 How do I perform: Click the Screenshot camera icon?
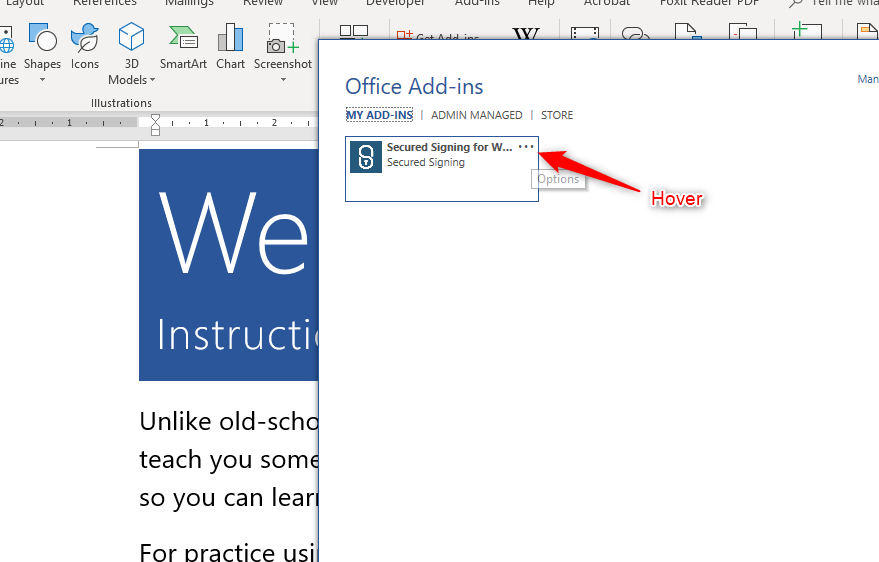point(283,38)
